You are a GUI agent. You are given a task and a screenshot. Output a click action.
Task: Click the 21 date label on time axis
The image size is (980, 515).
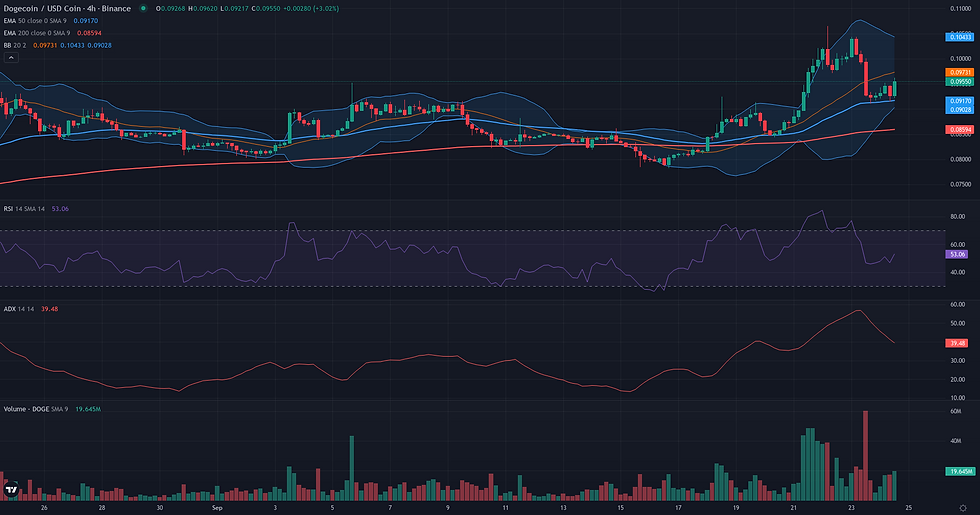pos(793,508)
